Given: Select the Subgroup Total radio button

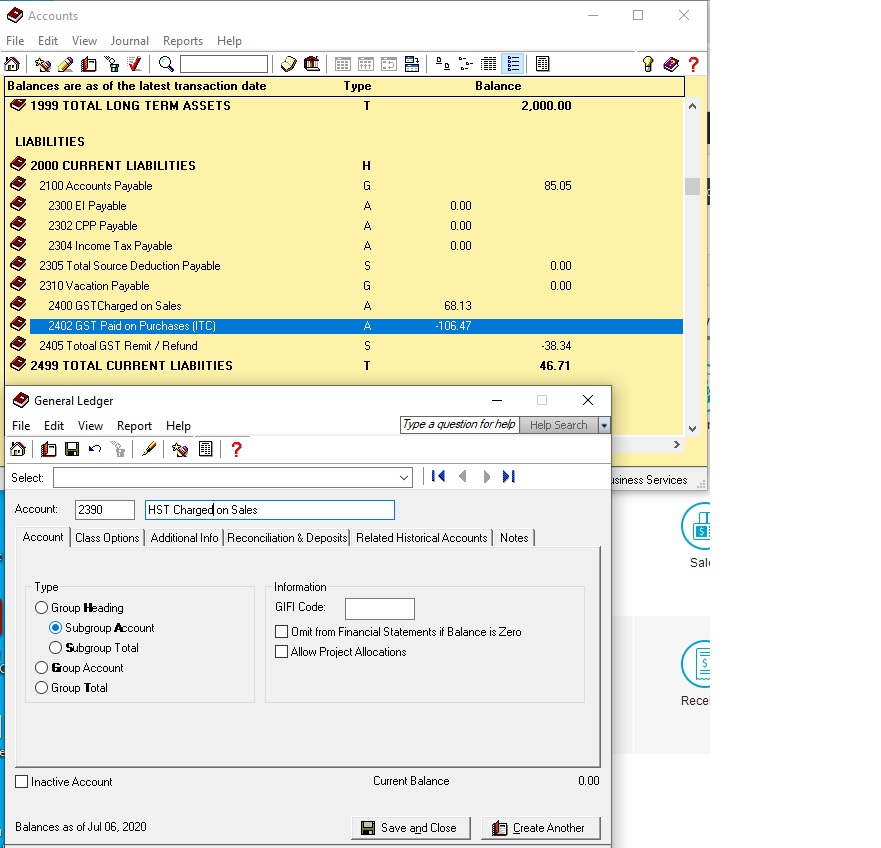Looking at the screenshot, I should (55, 647).
